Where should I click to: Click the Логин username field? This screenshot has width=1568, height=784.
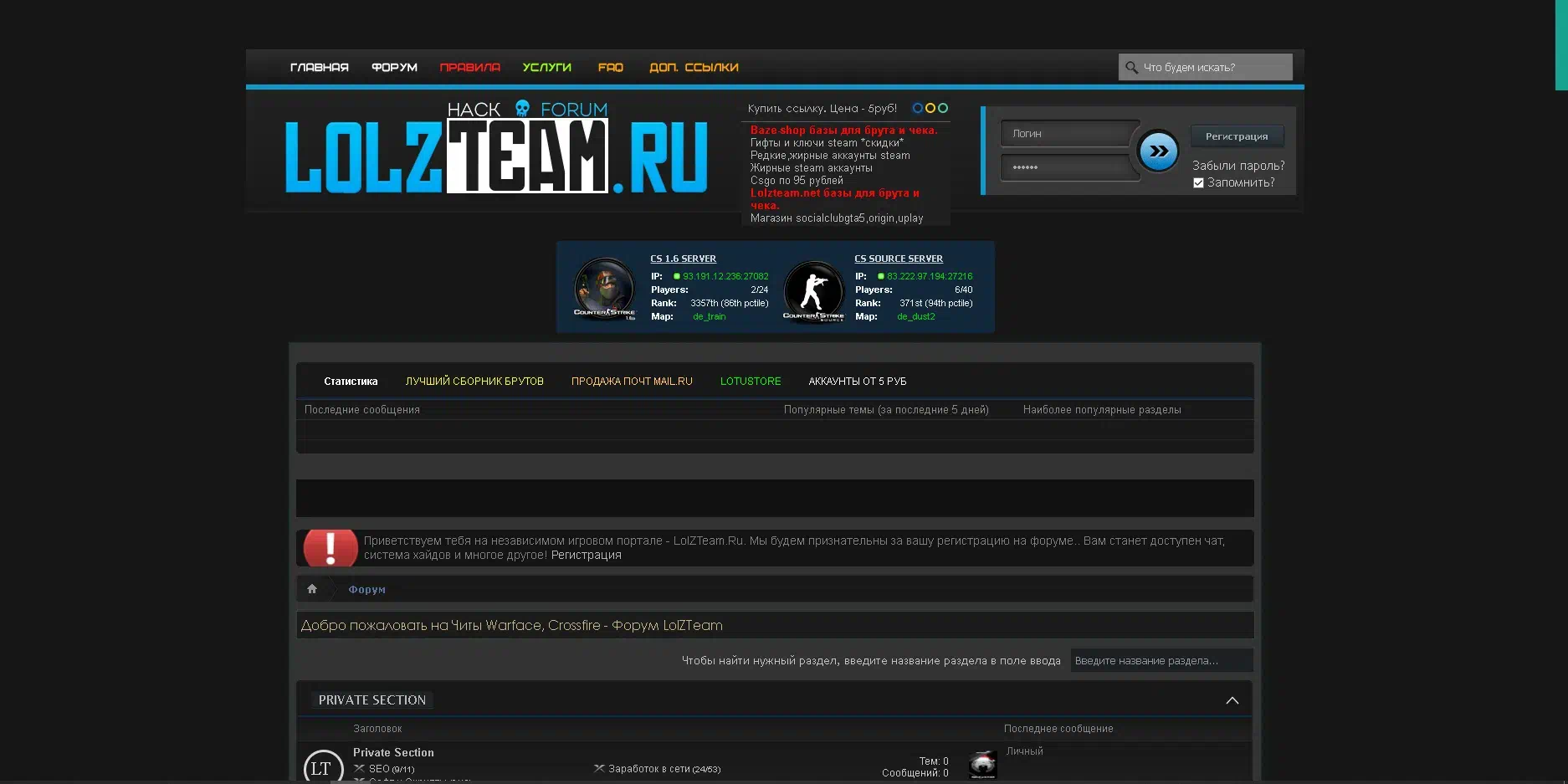tap(1069, 134)
